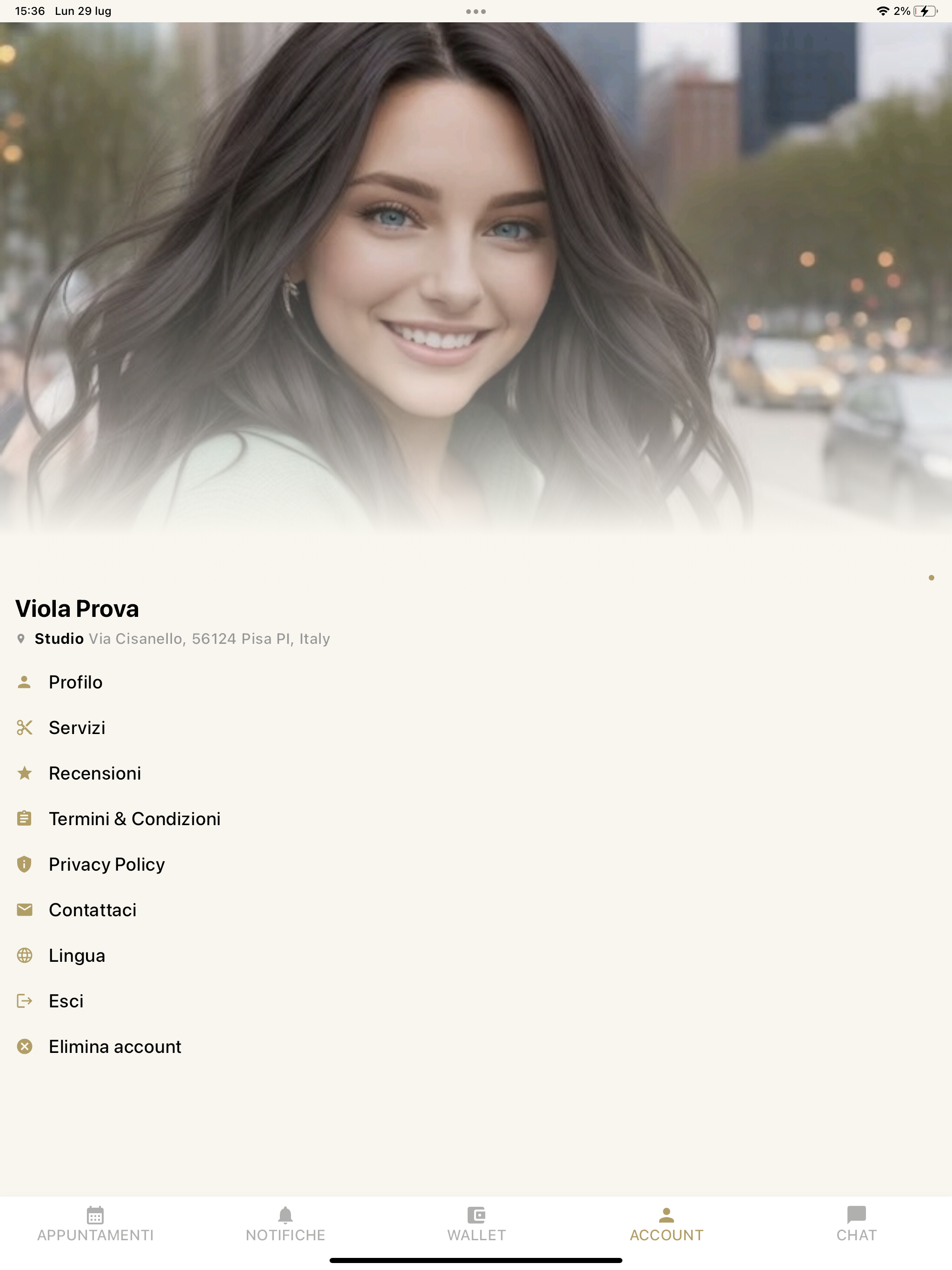Tap the Esci logout arrow icon
Screen dimensions: 952x1270
click(x=24, y=1001)
